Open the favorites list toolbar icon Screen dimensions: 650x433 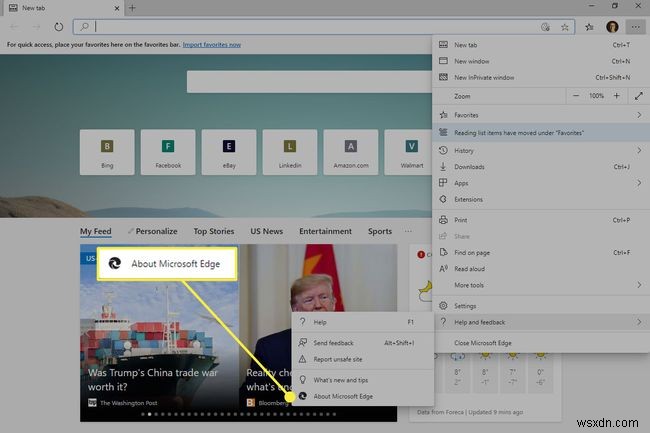pyautogui.click(x=589, y=27)
